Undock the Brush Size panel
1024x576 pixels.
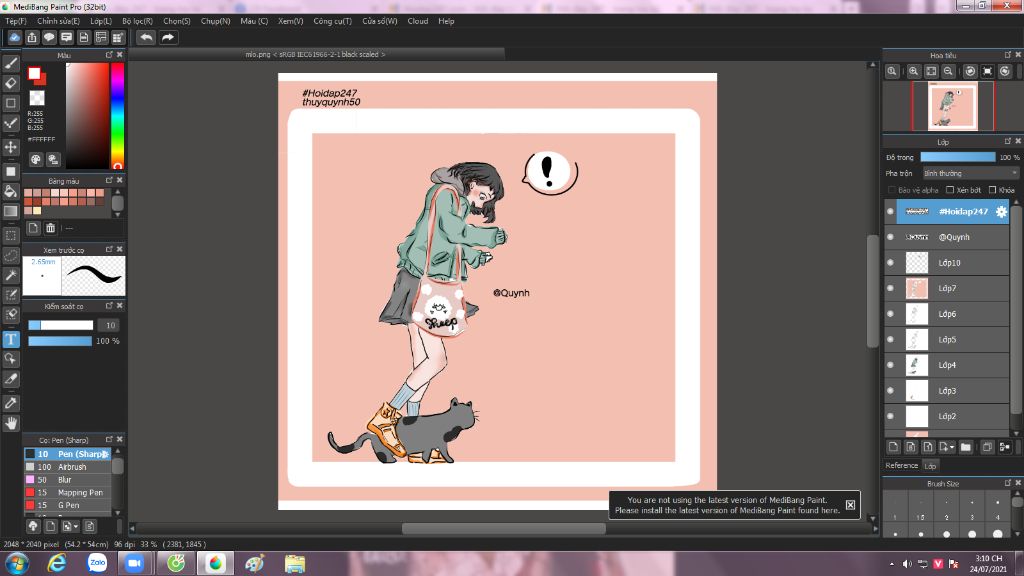pyautogui.click(x=1008, y=483)
